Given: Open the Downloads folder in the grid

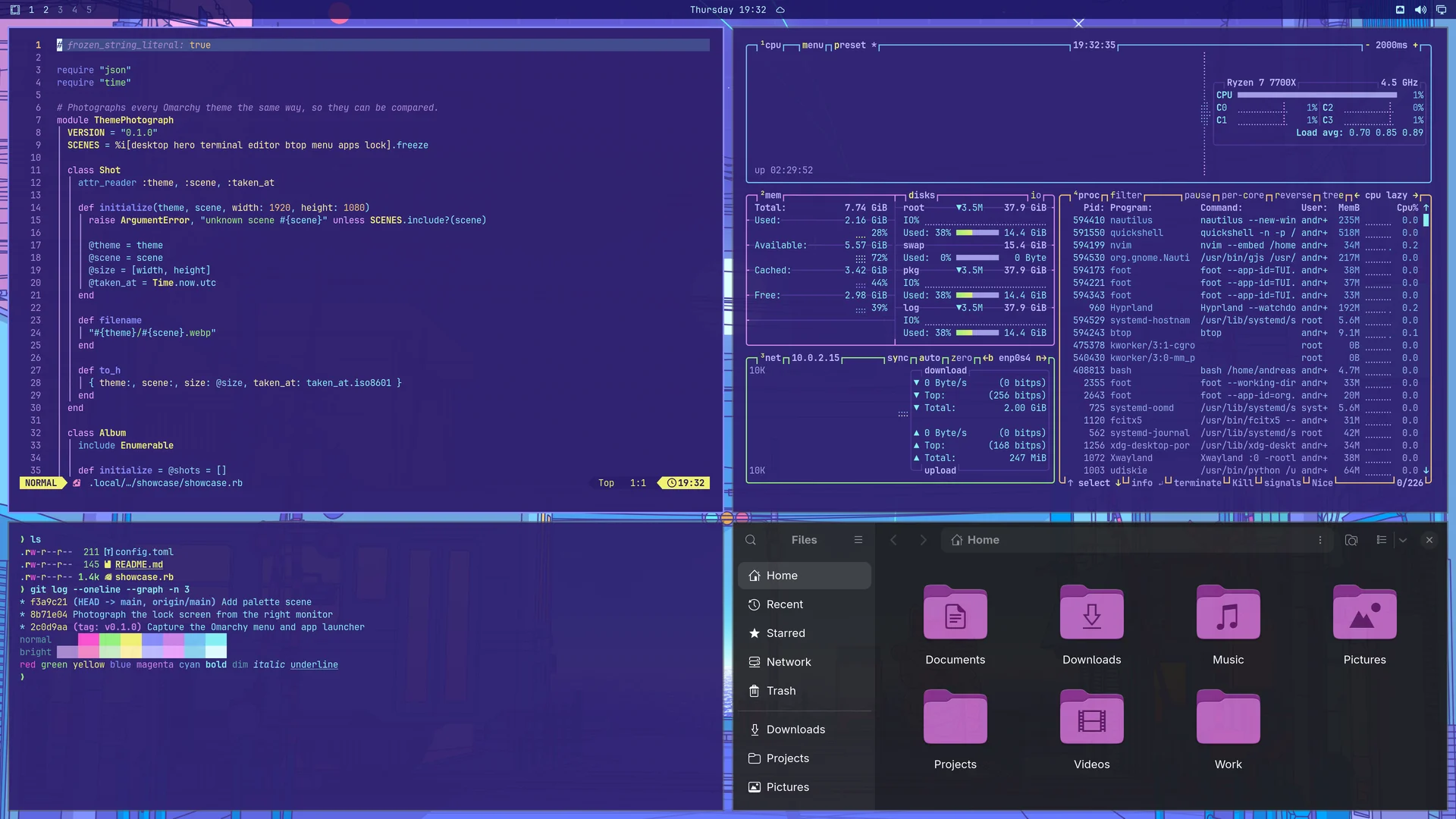Looking at the screenshot, I should pyautogui.click(x=1091, y=613).
